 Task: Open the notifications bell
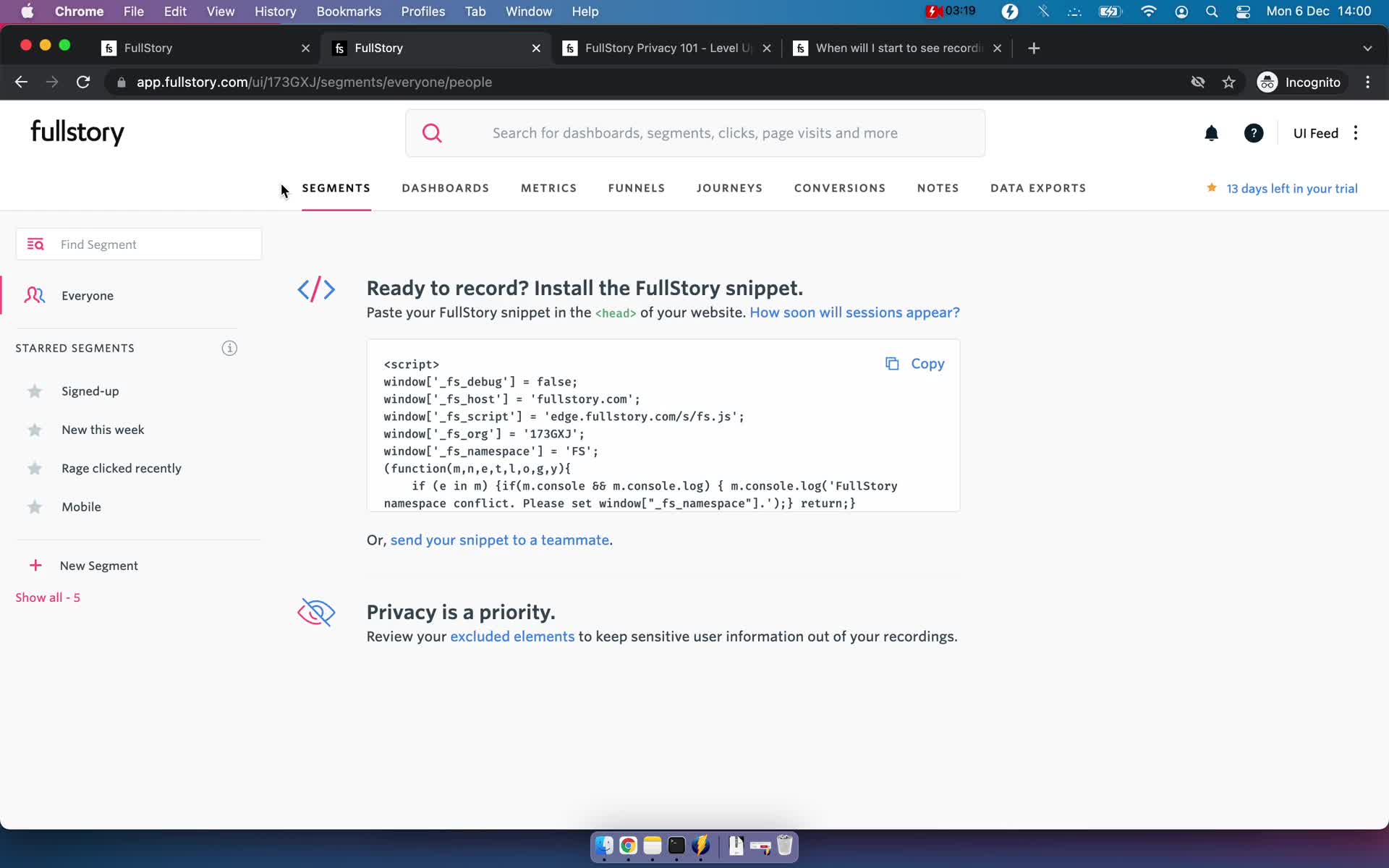1211,133
